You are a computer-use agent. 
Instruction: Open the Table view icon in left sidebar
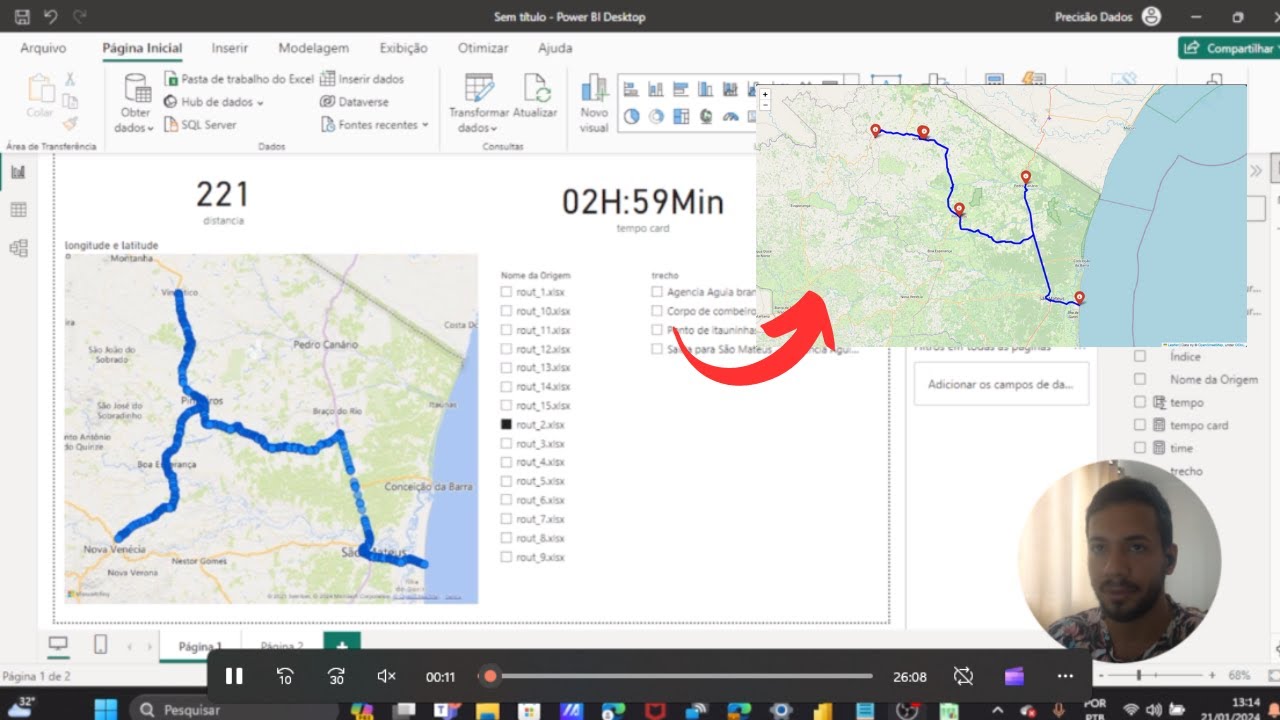point(18,210)
